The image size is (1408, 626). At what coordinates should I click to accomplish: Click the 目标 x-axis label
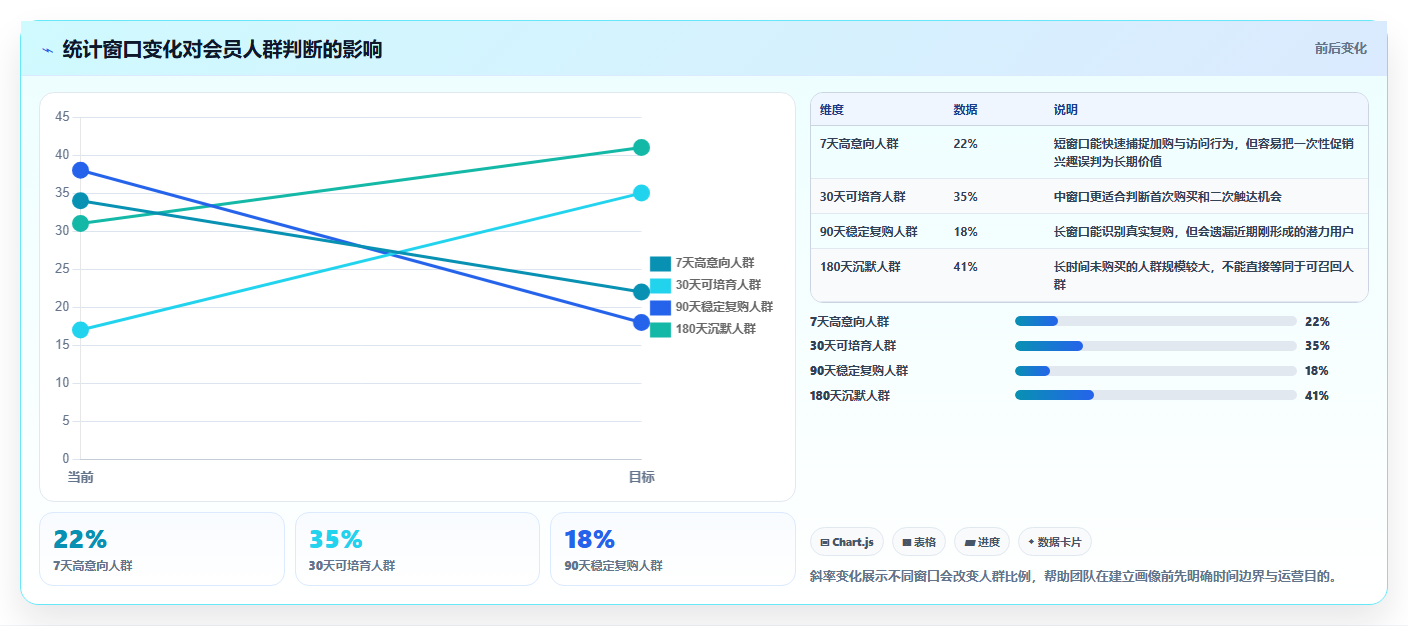(641, 477)
